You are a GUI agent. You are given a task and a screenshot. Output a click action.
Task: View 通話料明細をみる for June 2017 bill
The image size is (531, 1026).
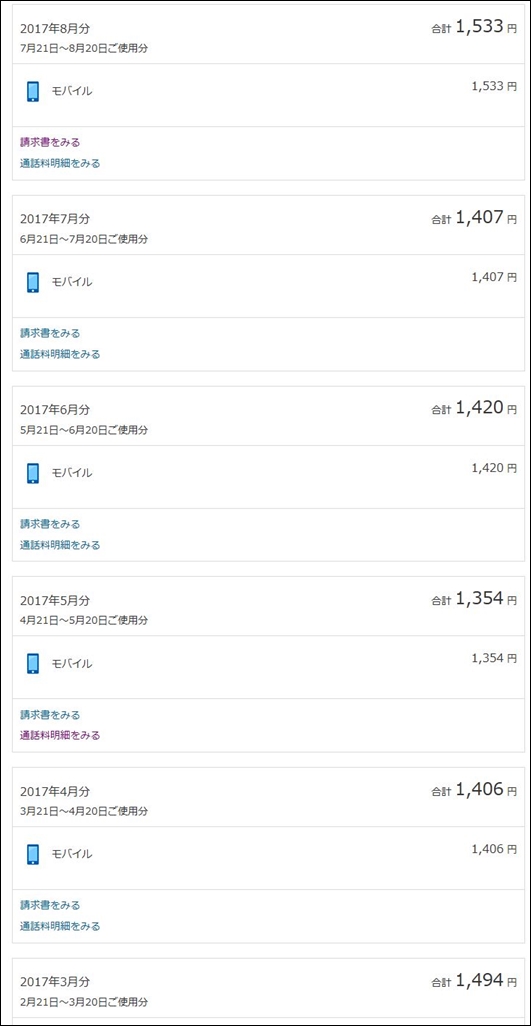point(60,544)
